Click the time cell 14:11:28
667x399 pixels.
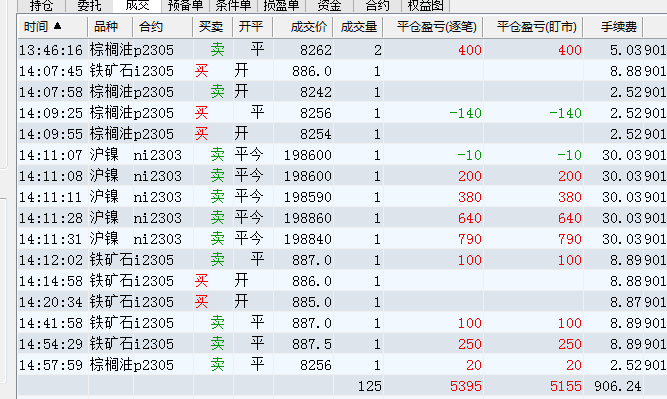(51, 218)
